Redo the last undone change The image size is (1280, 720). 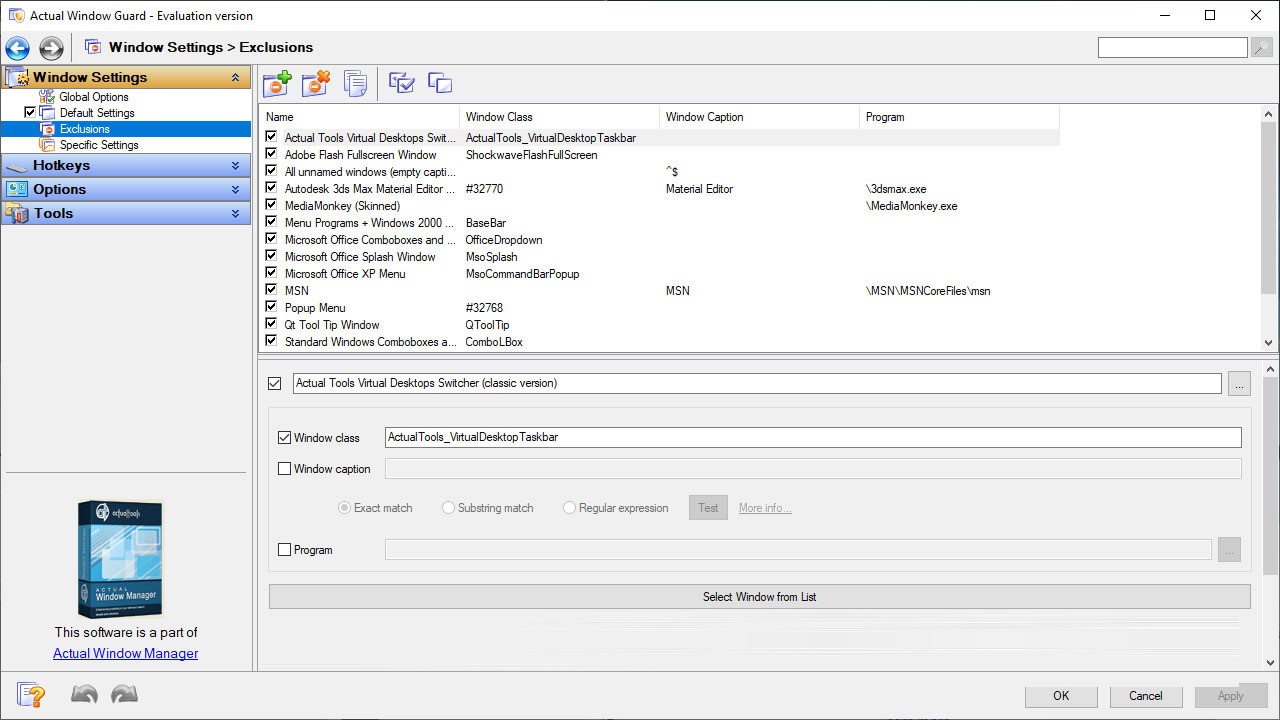point(124,693)
